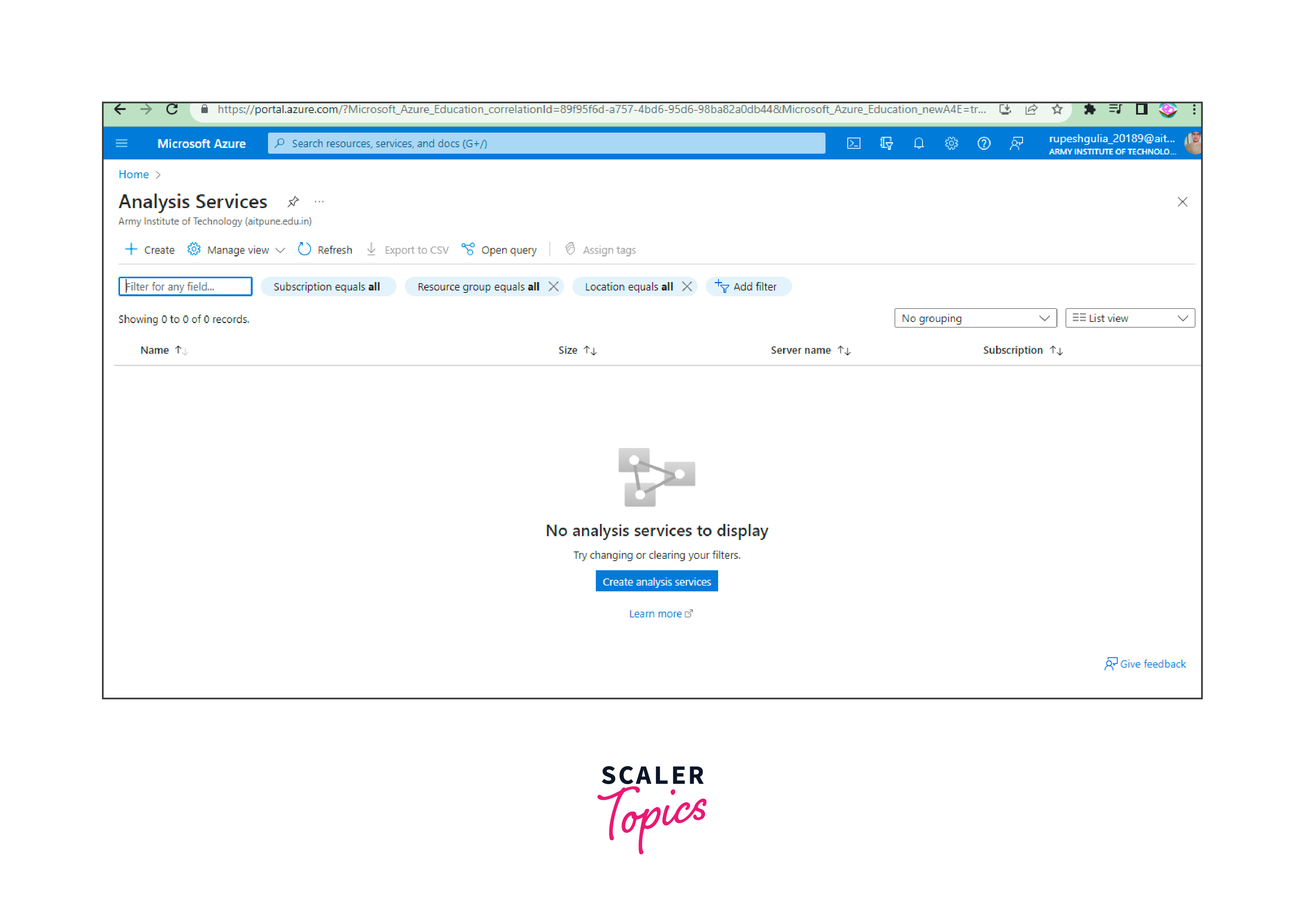Viewport: 1304px width, 924px height.
Task: Open the No grouping dropdown
Action: (975, 318)
